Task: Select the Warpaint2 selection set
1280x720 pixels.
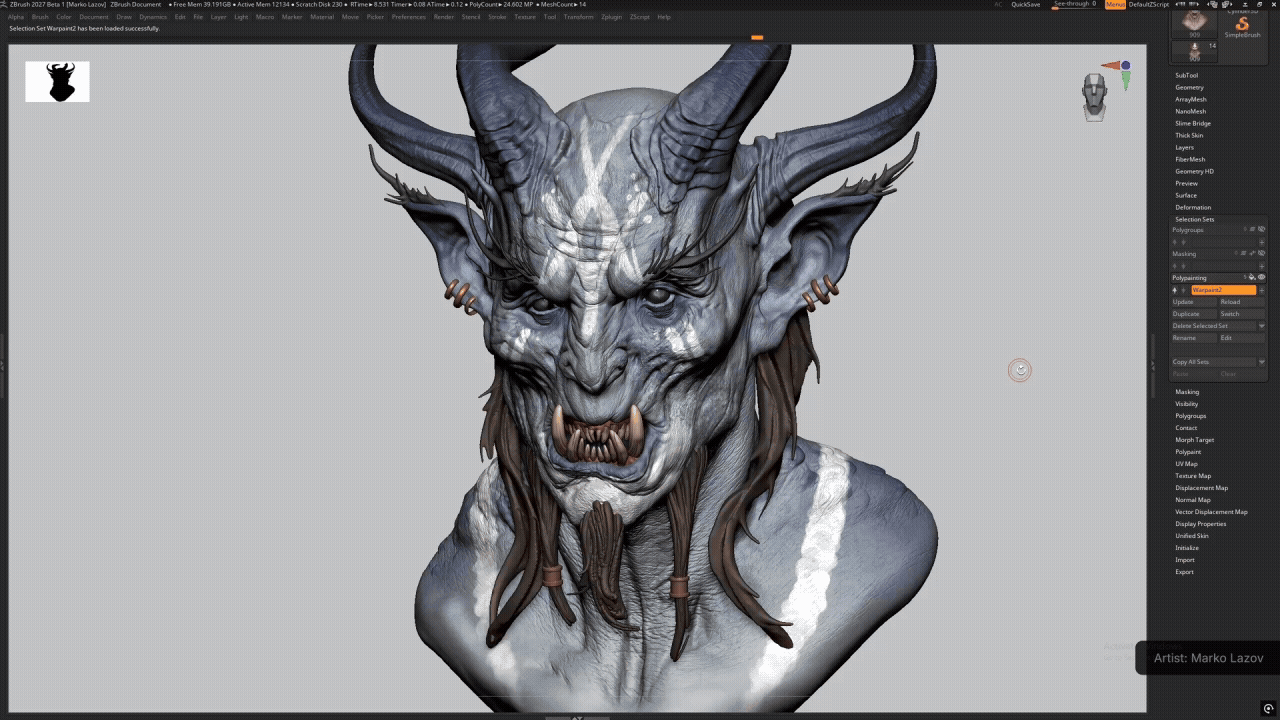Action: click(x=1223, y=290)
